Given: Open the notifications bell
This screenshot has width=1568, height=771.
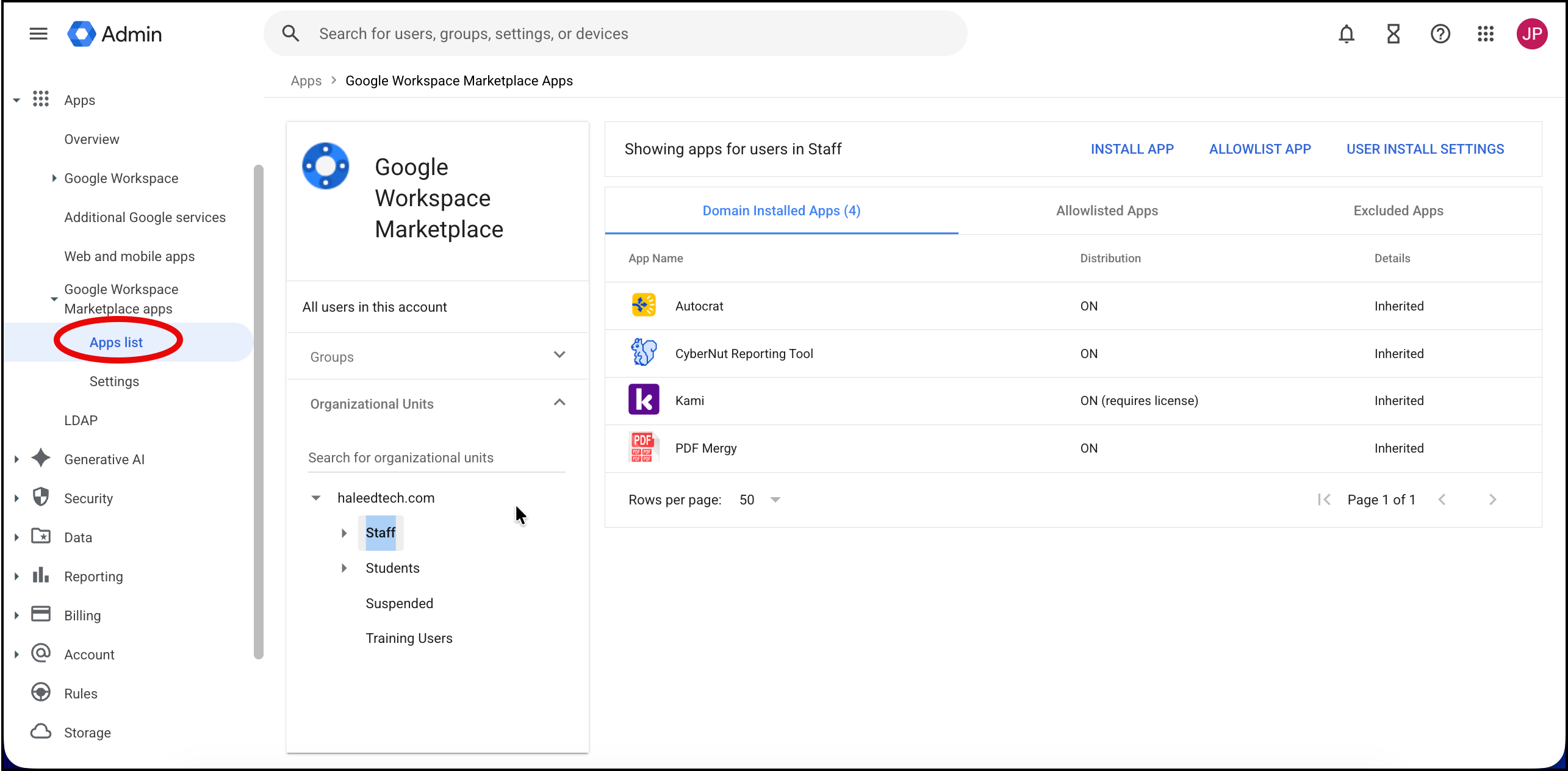Looking at the screenshot, I should click(x=1347, y=34).
